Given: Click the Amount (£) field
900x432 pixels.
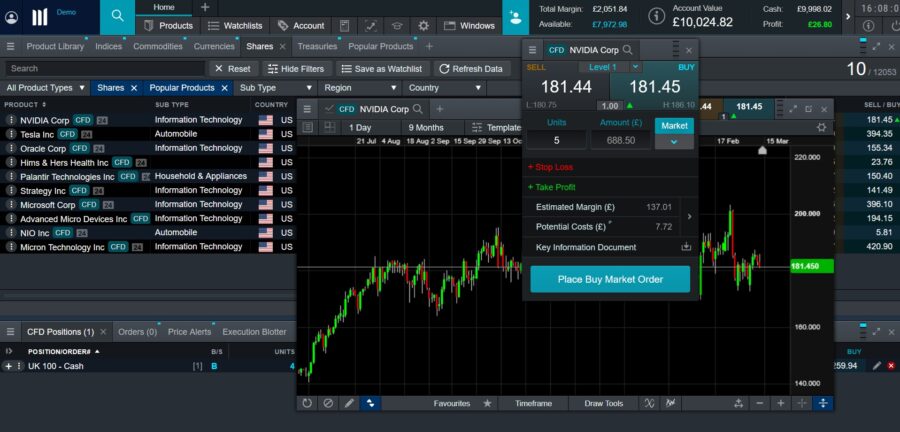Looking at the screenshot, I should 621,140.
